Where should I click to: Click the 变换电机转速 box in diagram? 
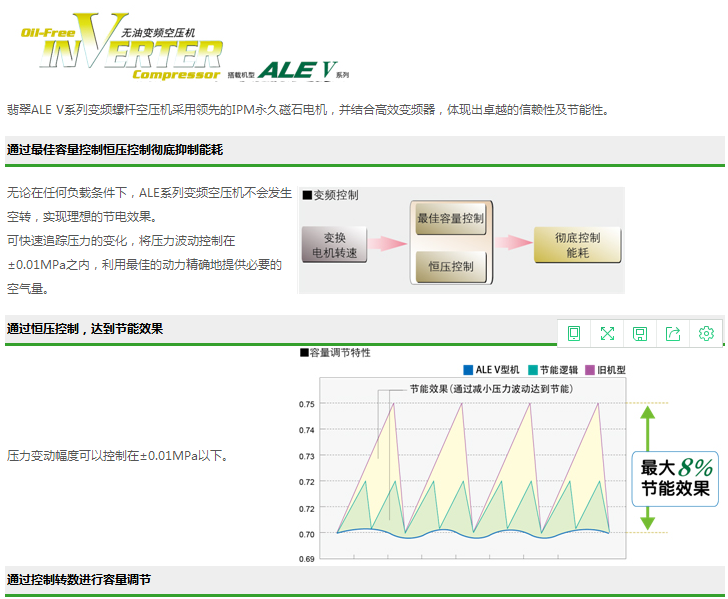(334, 245)
